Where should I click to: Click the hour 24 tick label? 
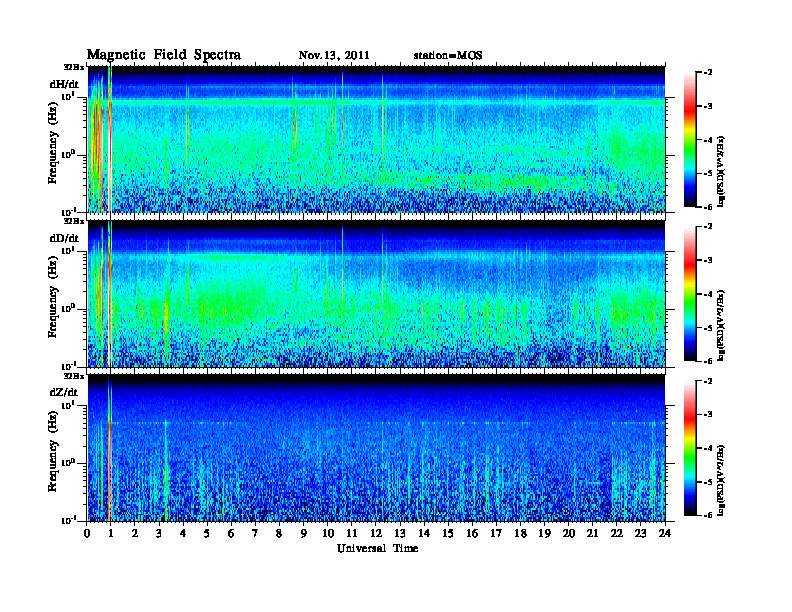pos(665,533)
